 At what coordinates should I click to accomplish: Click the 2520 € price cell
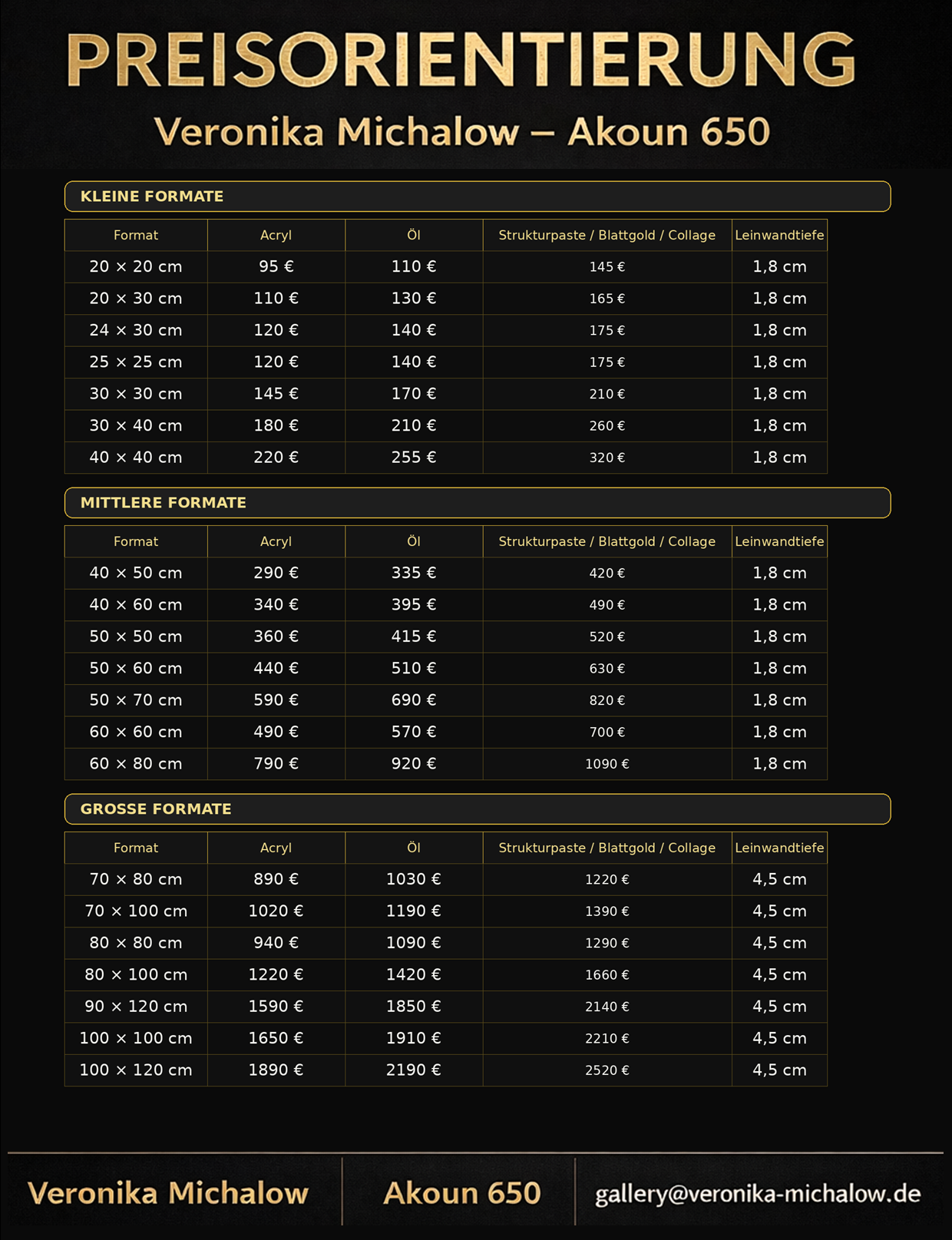point(607,1070)
